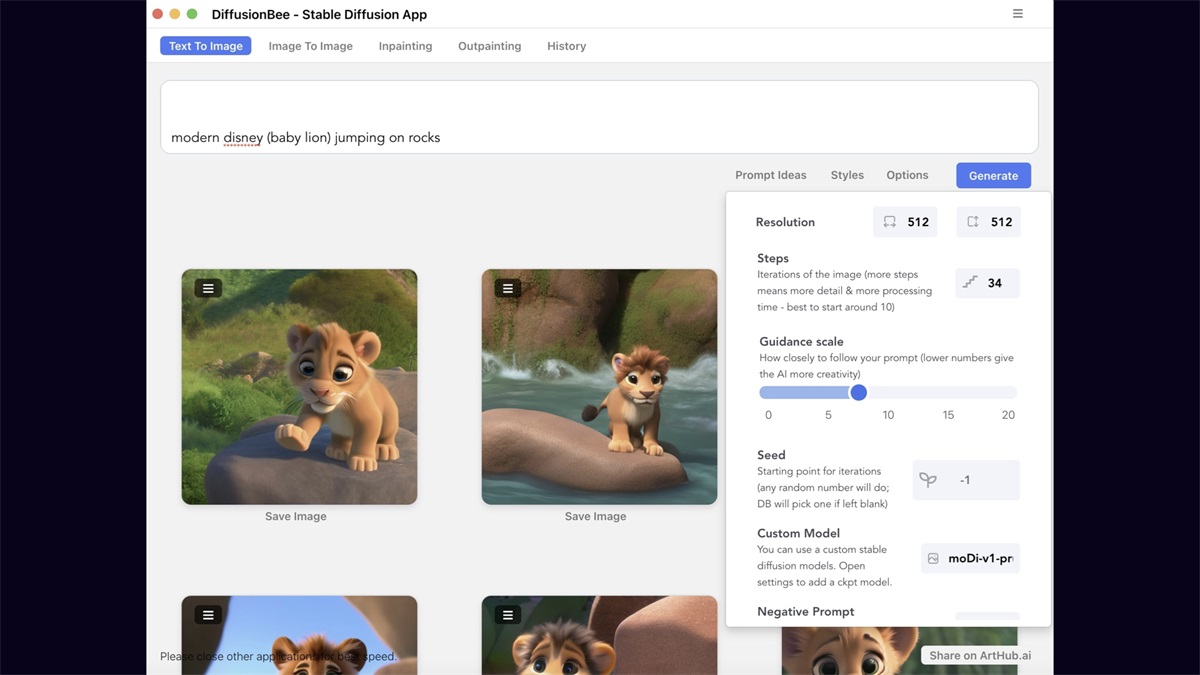
Task: Open the first lion image's options menu
Action: [x=207, y=287]
